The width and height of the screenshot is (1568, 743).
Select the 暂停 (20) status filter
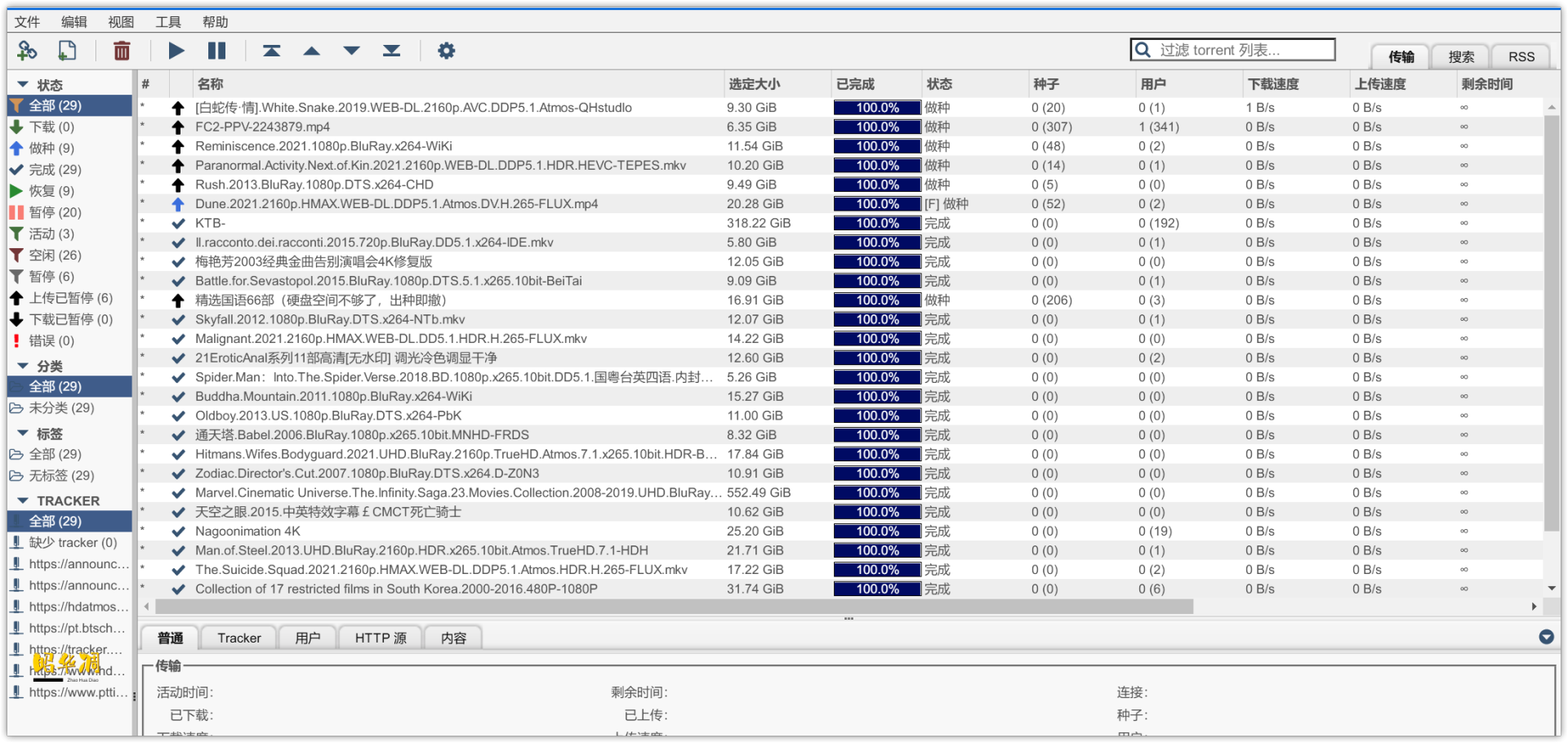55,212
